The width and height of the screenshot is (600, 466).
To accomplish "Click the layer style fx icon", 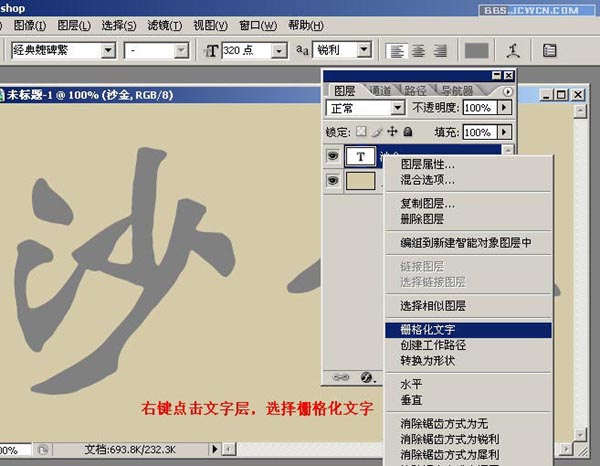I will [x=366, y=377].
